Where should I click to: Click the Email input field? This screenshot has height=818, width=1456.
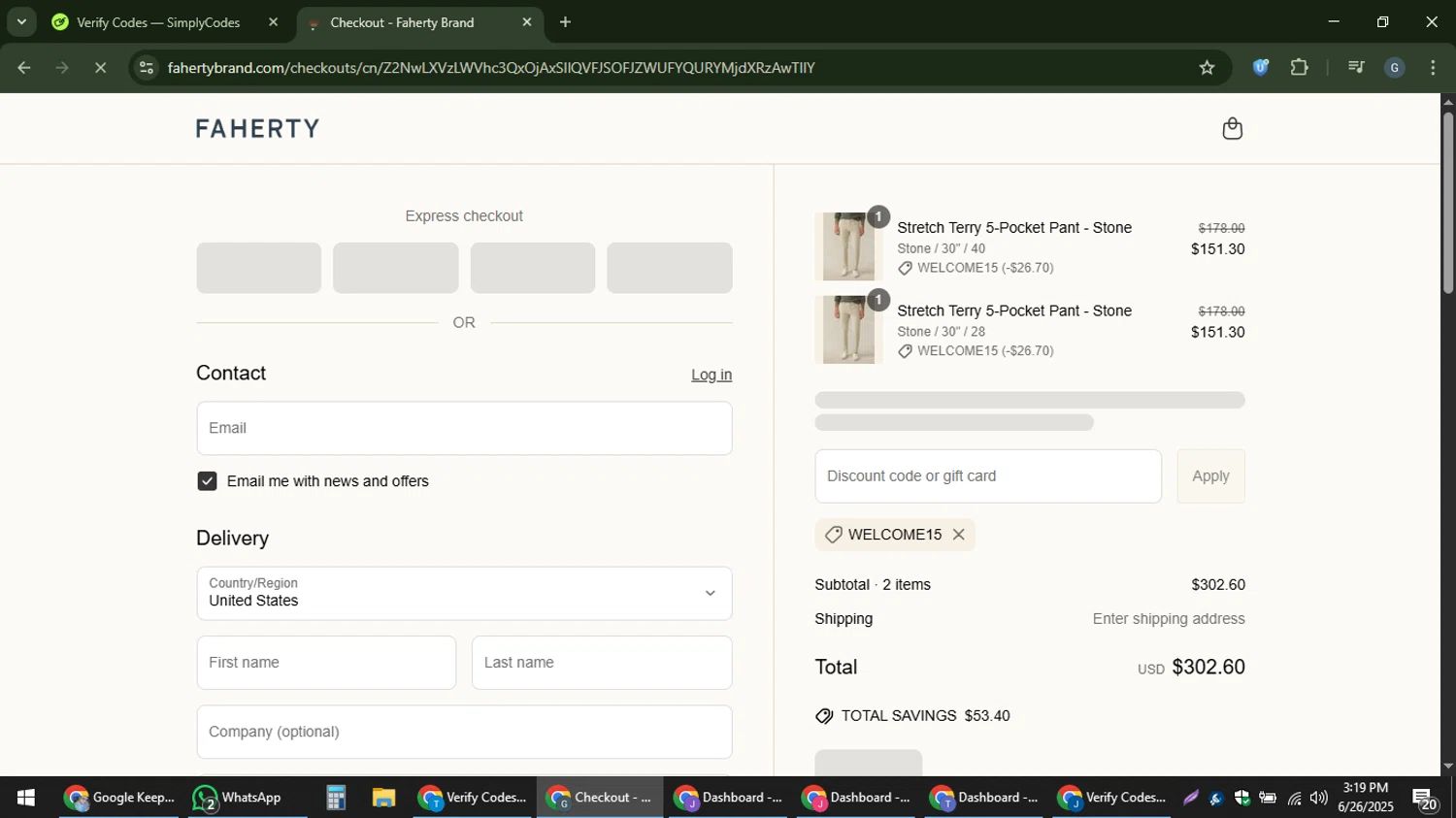[x=464, y=428]
